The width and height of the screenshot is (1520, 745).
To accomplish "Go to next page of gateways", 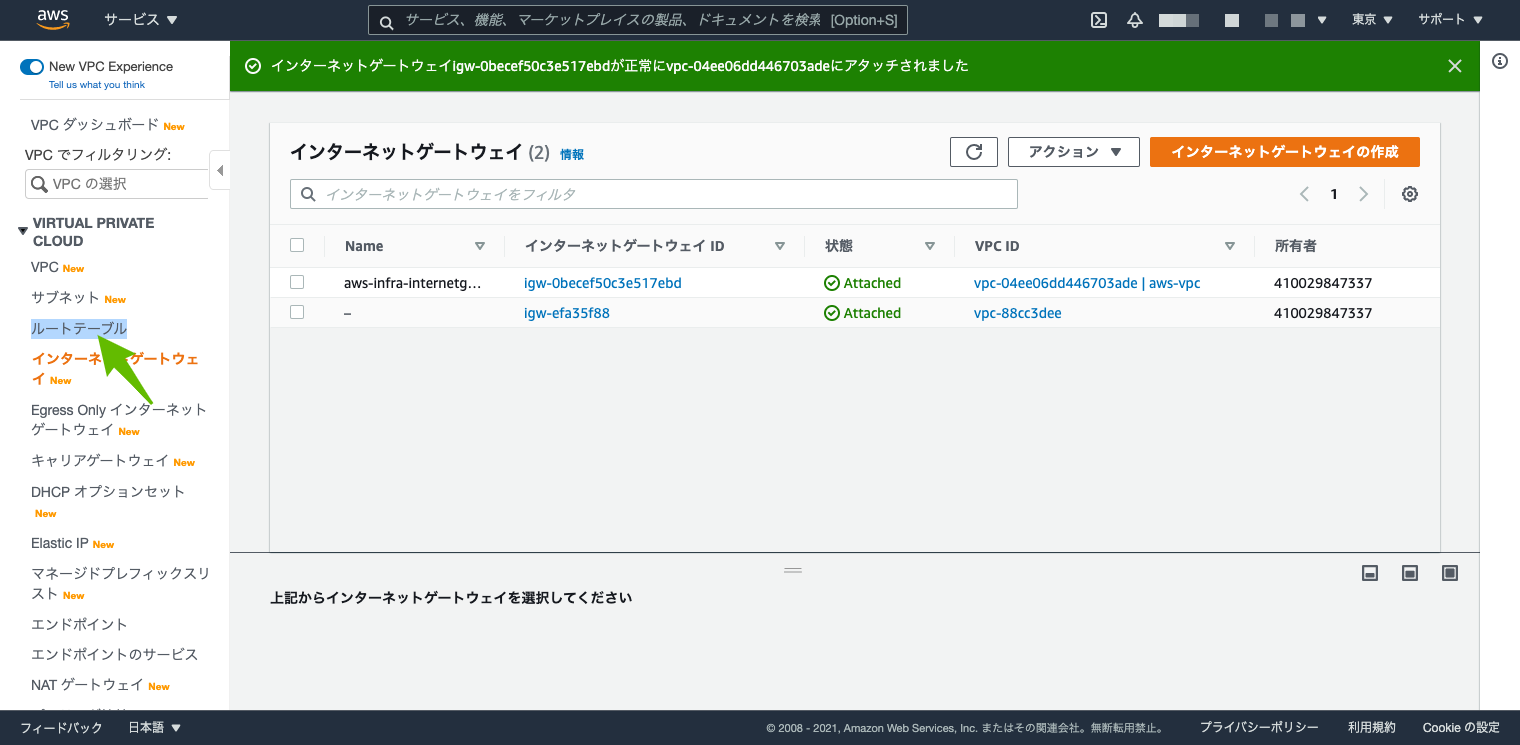I will coord(1363,194).
